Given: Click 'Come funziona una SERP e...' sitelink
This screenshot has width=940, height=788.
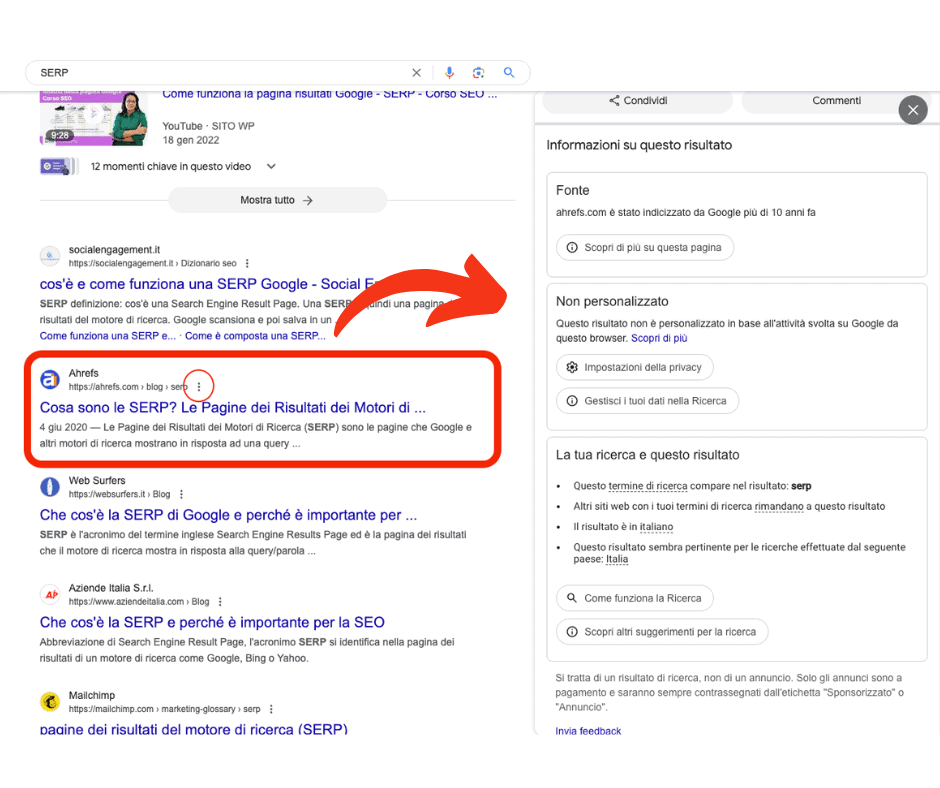Looking at the screenshot, I should (108, 336).
